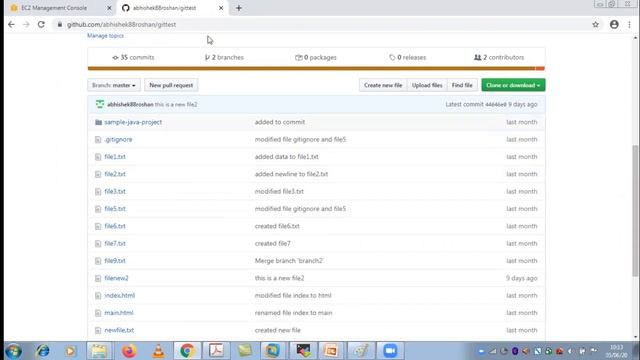
Task: Click the file icon beside filenew2
Action: pos(98,278)
